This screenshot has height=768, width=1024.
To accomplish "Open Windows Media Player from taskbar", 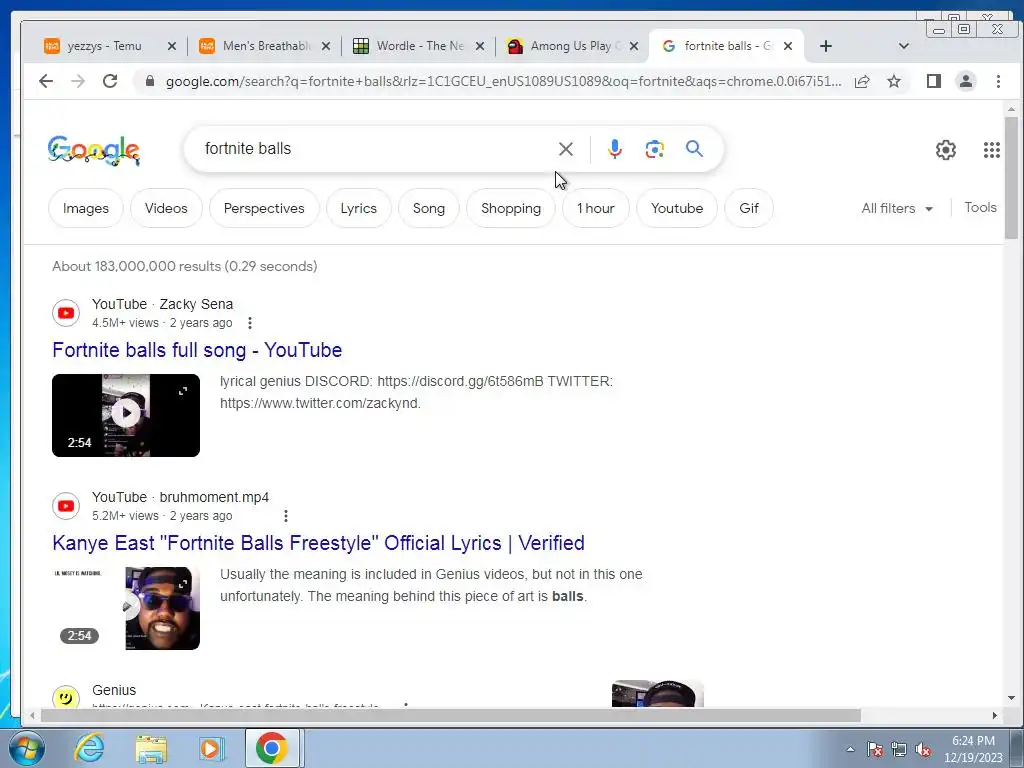I will click(211, 748).
